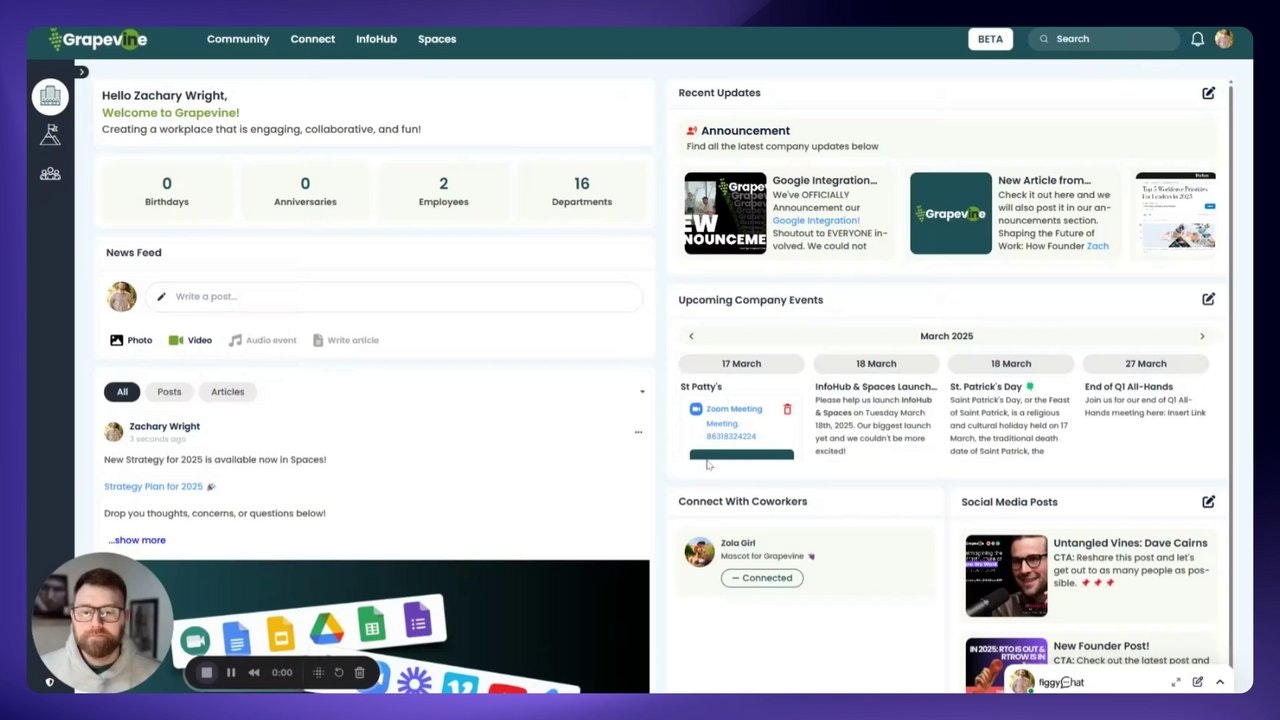
Task: Open the Strategy Plan for 2025 link
Action: pyautogui.click(x=153, y=486)
